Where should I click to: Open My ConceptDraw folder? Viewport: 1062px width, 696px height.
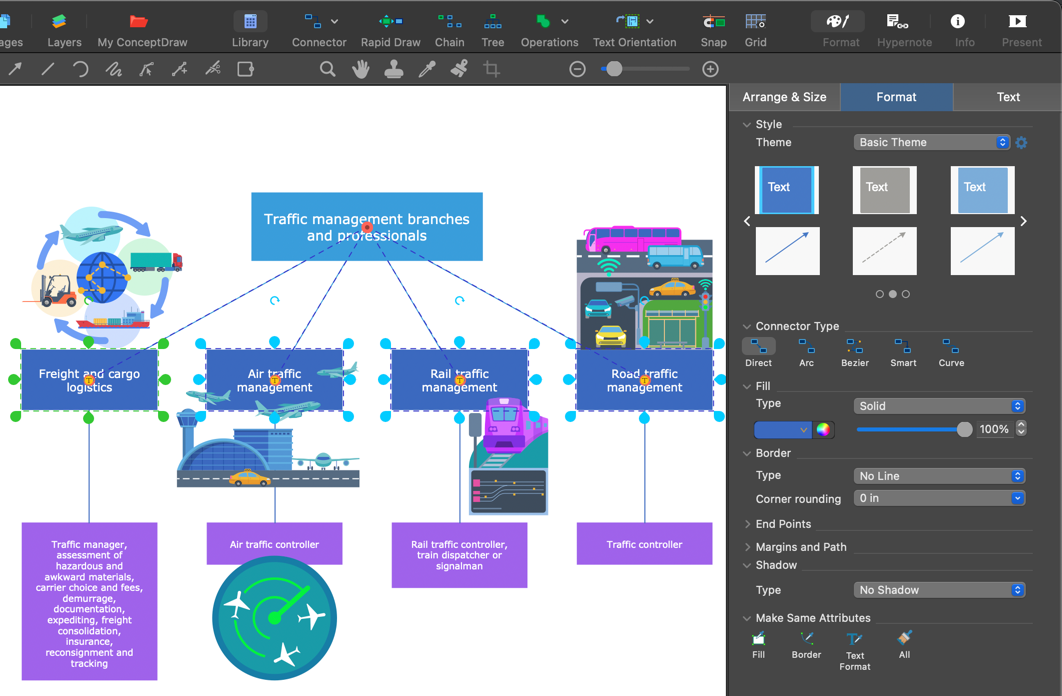click(x=142, y=30)
